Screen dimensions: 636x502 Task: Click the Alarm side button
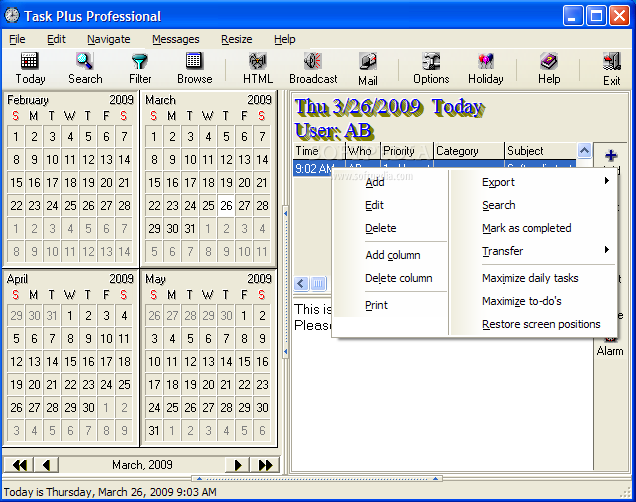(610, 350)
